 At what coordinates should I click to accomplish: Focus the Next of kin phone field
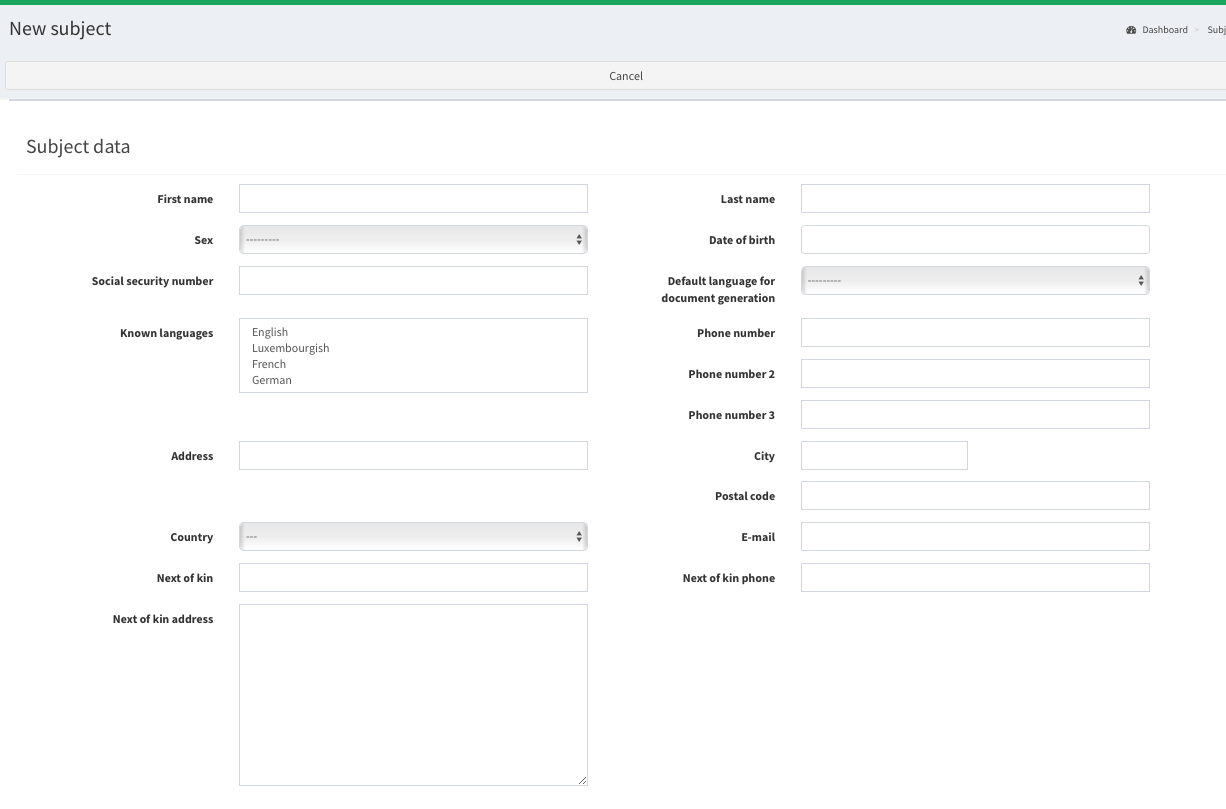click(x=974, y=578)
